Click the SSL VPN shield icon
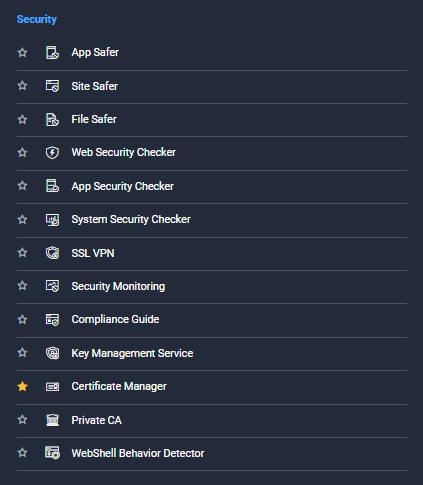423x485 pixels. tap(52, 253)
